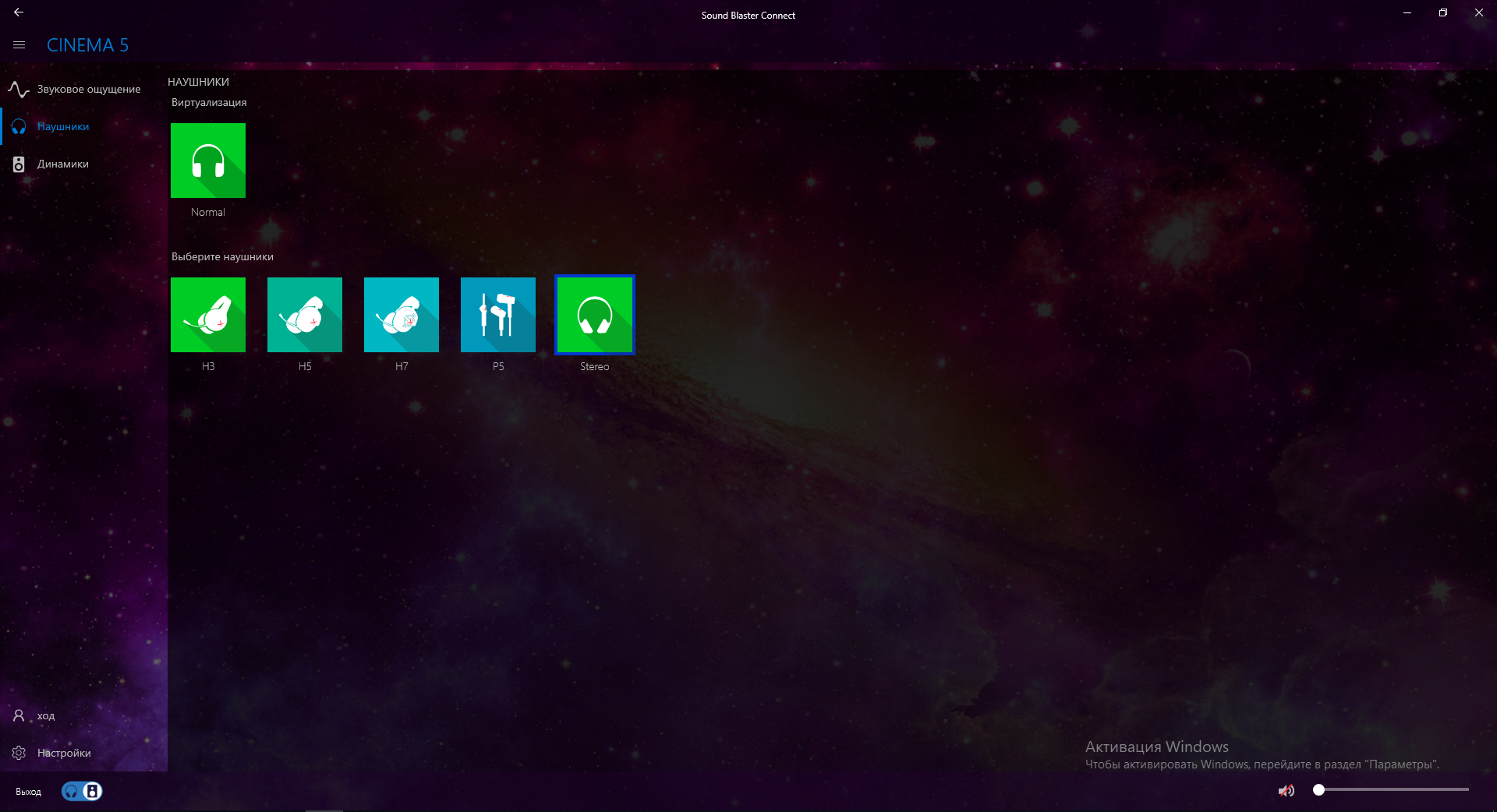Open the ход account entry
Image resolution: width=1497 pixels, height=812 pixels.
83,715
